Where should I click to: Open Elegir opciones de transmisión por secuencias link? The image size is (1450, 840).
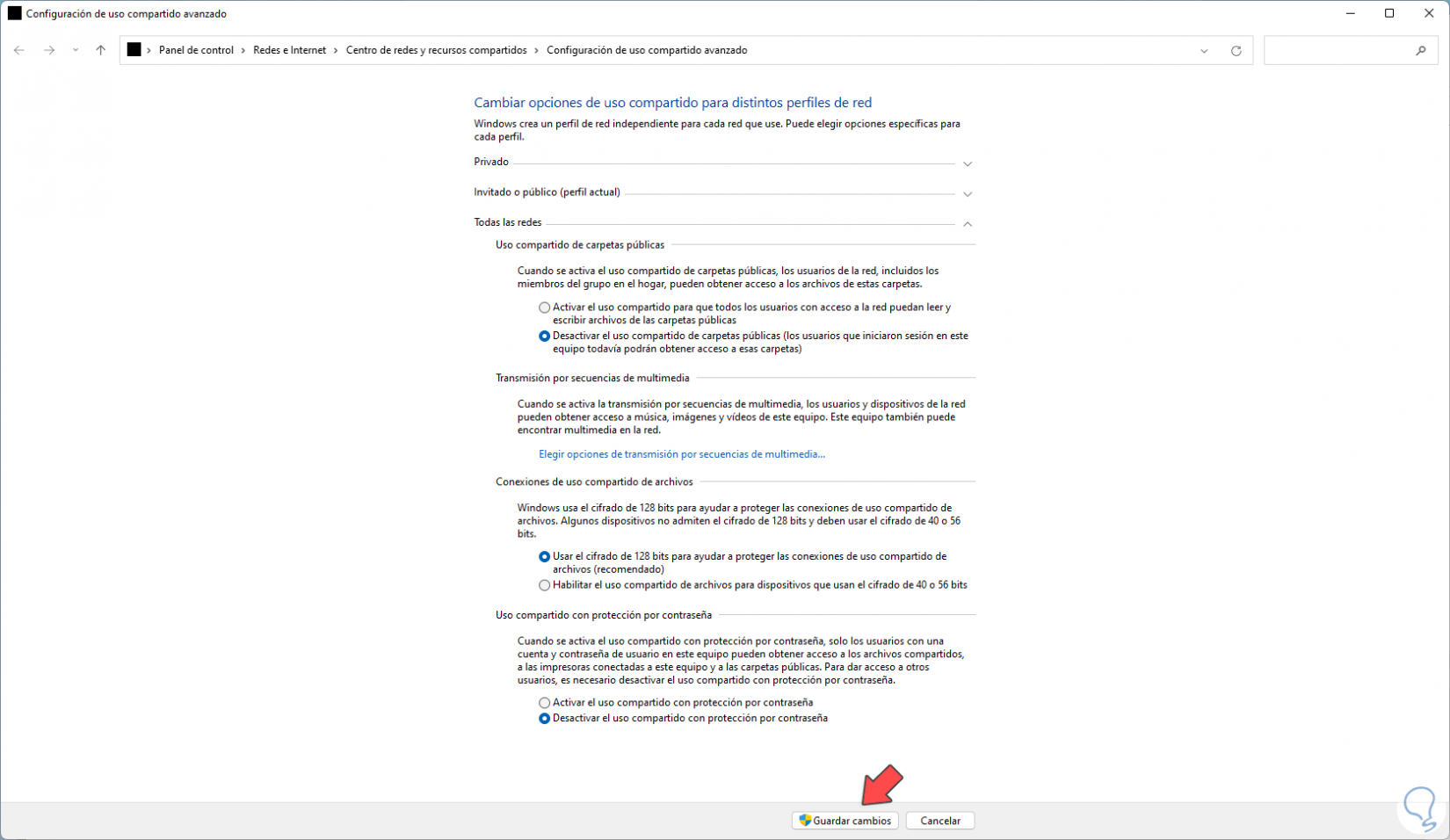682,454
